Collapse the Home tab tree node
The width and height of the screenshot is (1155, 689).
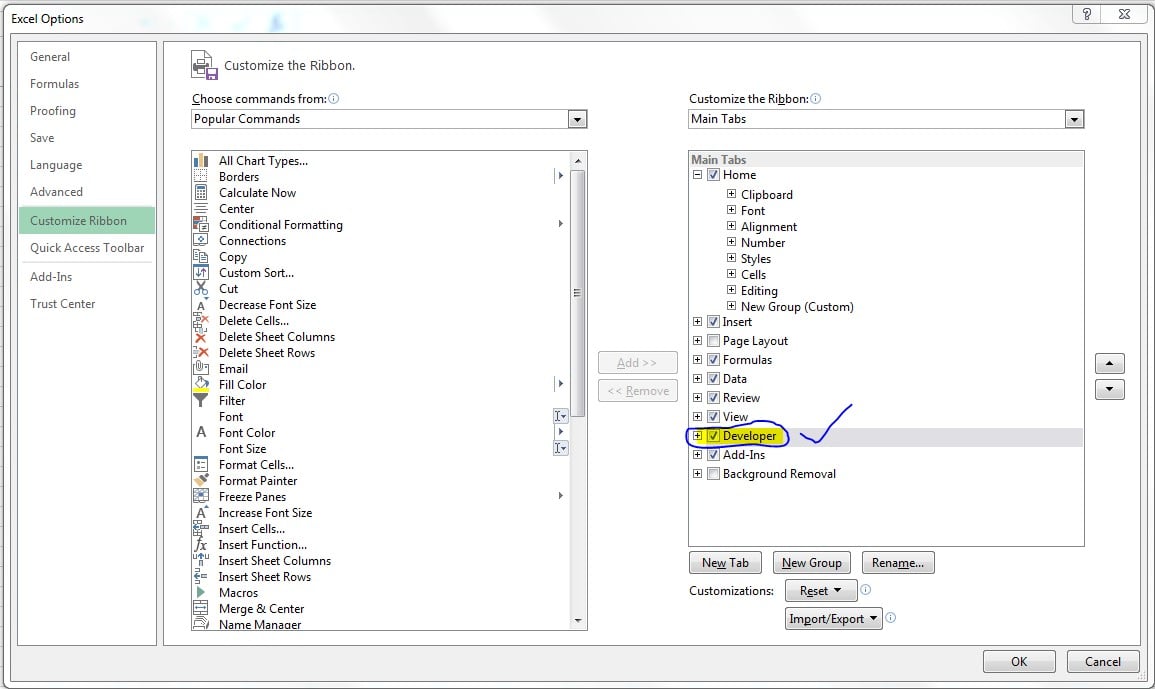click(x=697, y=175)
